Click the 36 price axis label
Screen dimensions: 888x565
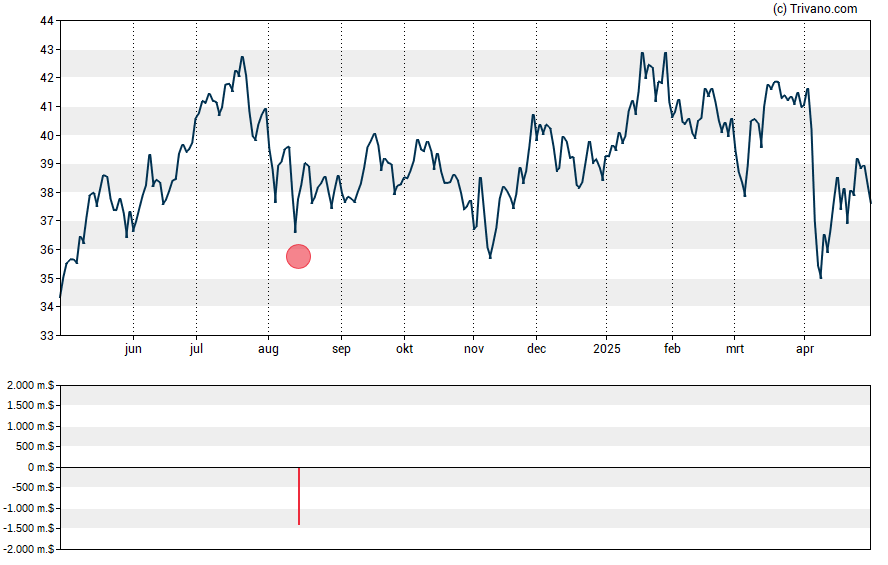point(47,250)
